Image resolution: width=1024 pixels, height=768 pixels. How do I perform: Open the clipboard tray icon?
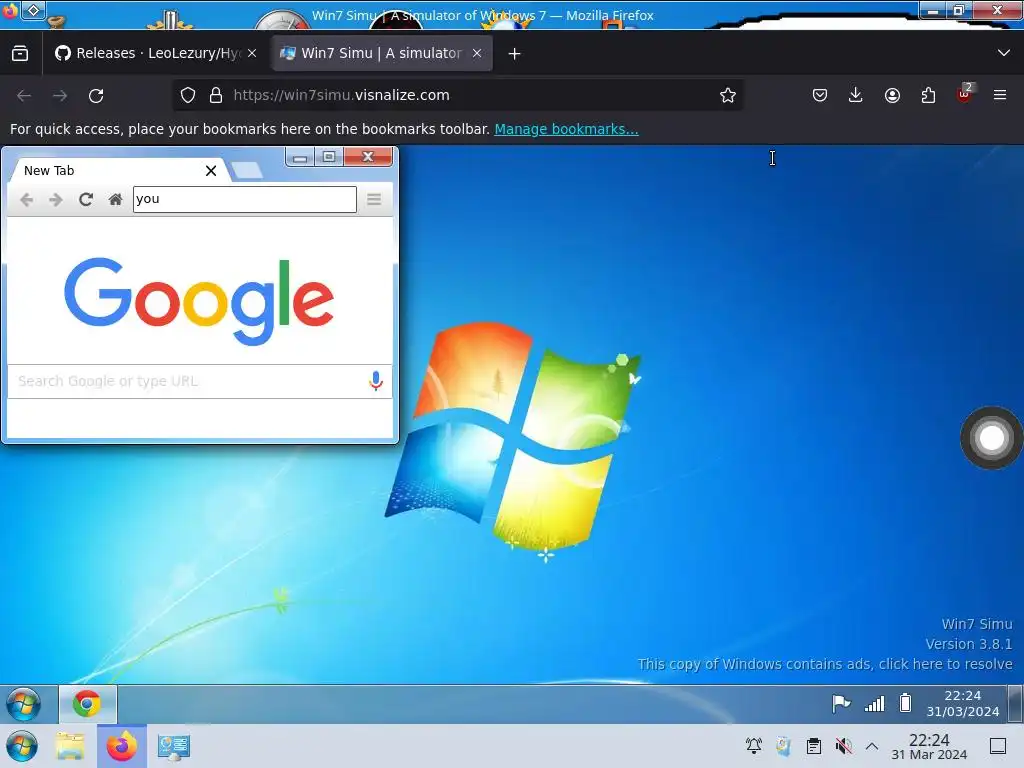pyautogui.click(x=814, y=746)
